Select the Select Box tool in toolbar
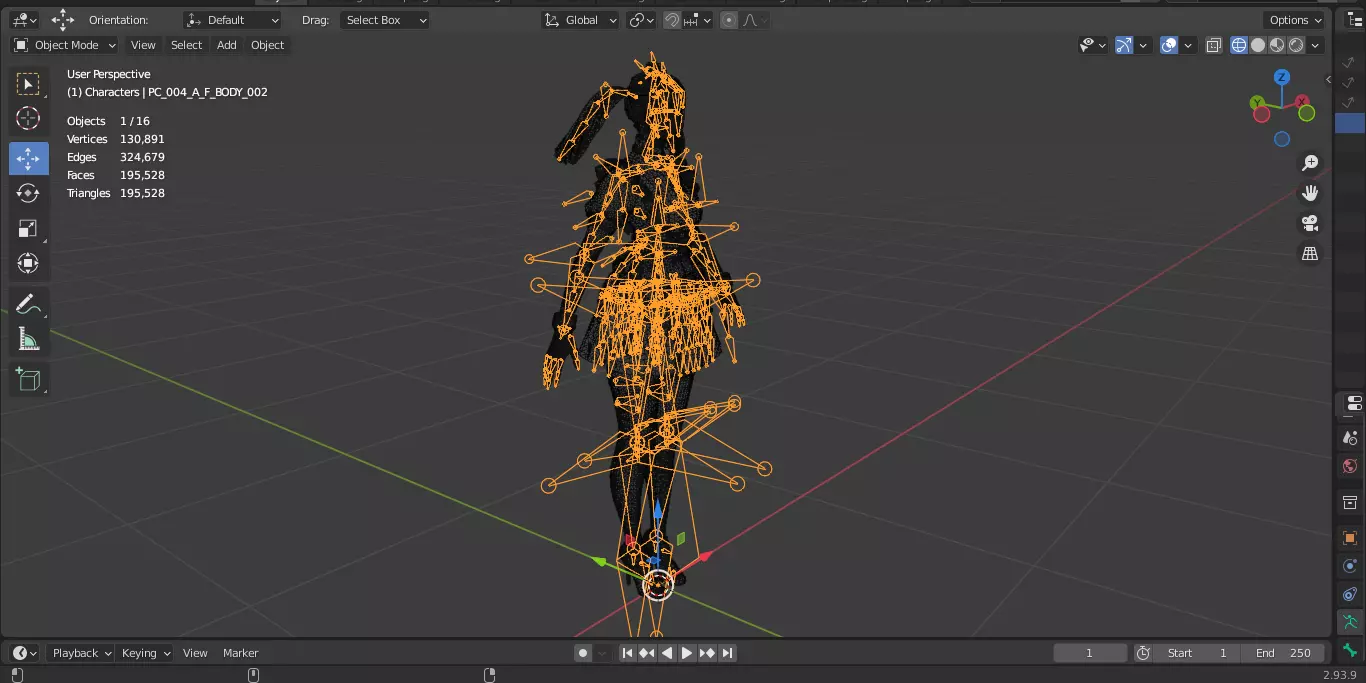 point(28,84)
